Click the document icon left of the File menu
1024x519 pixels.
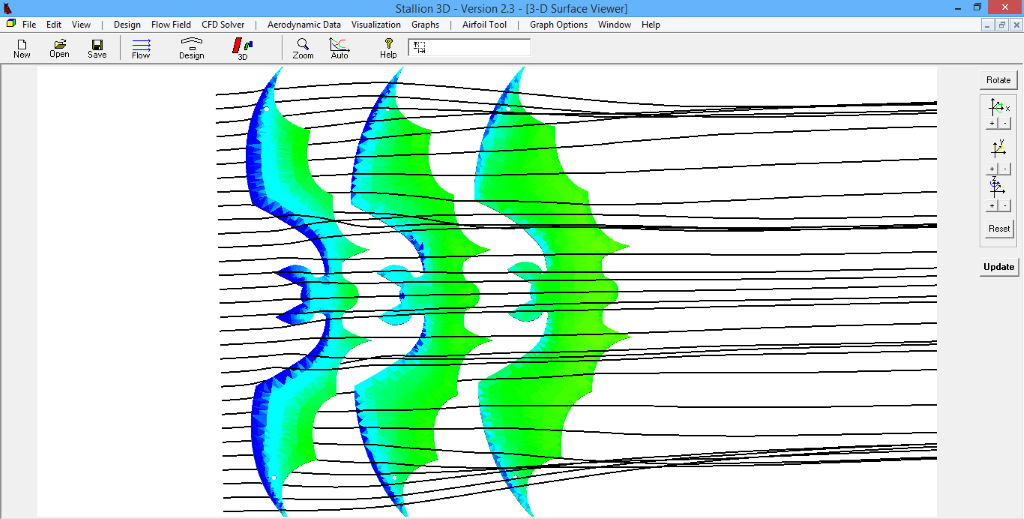click(x=10, y=24)
